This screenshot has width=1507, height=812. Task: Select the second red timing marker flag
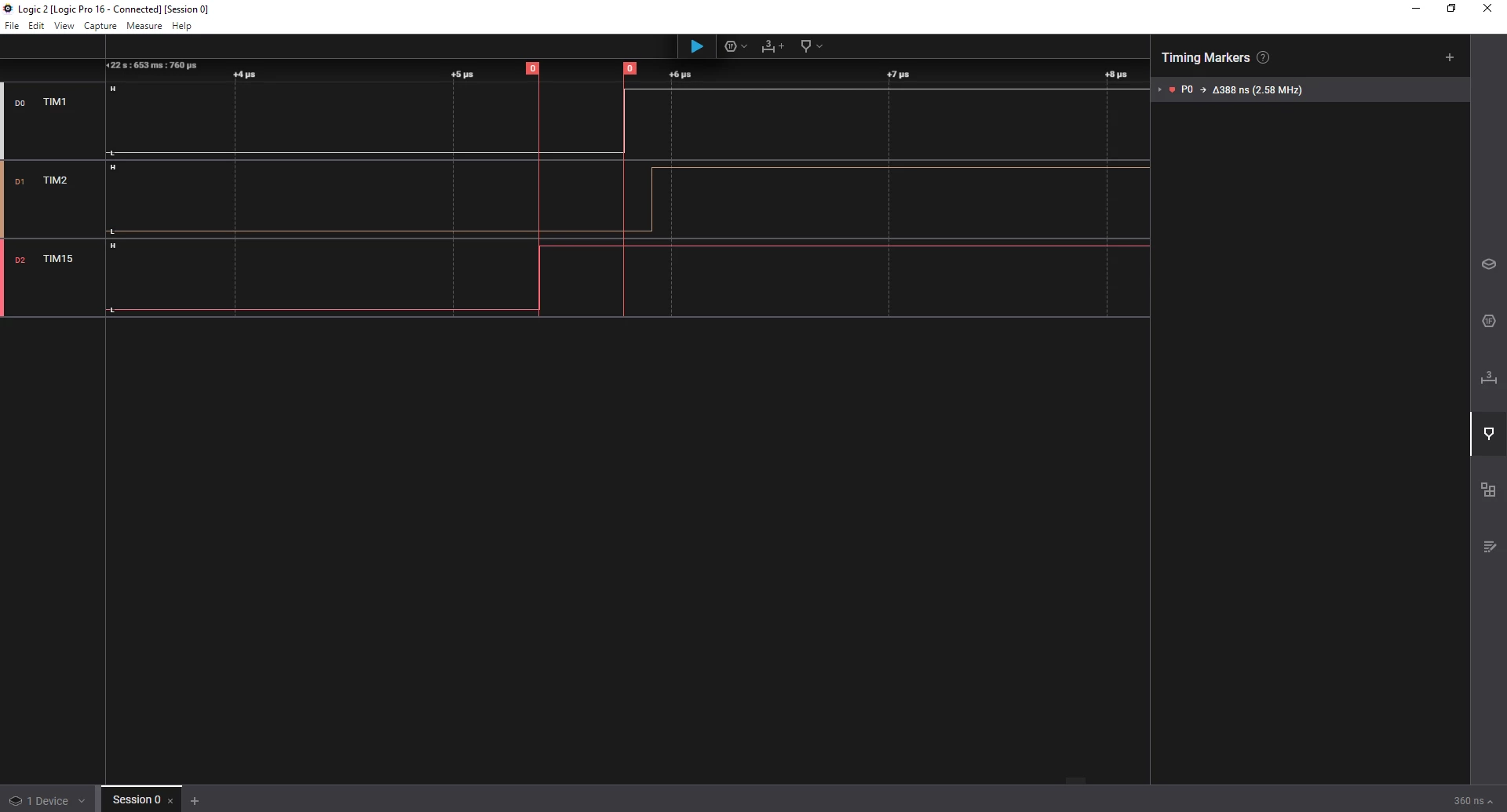coord(629,68)
